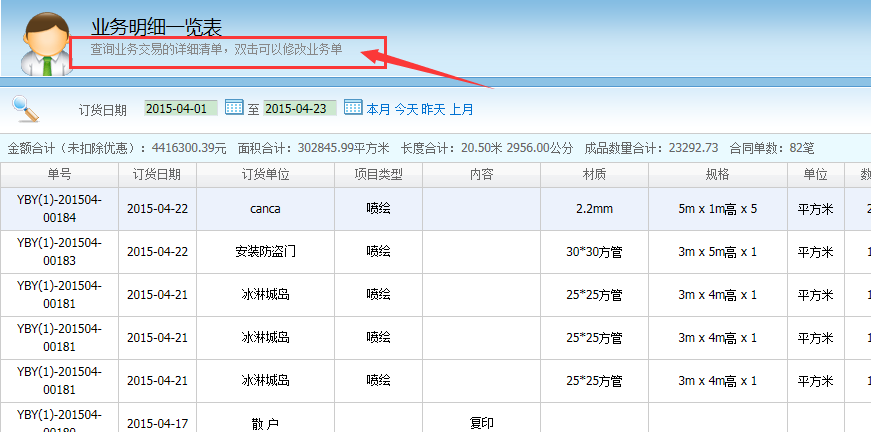This screenshot has width=871, height=432.
Task: Click the 单号 column header
Action: (59, 174)
